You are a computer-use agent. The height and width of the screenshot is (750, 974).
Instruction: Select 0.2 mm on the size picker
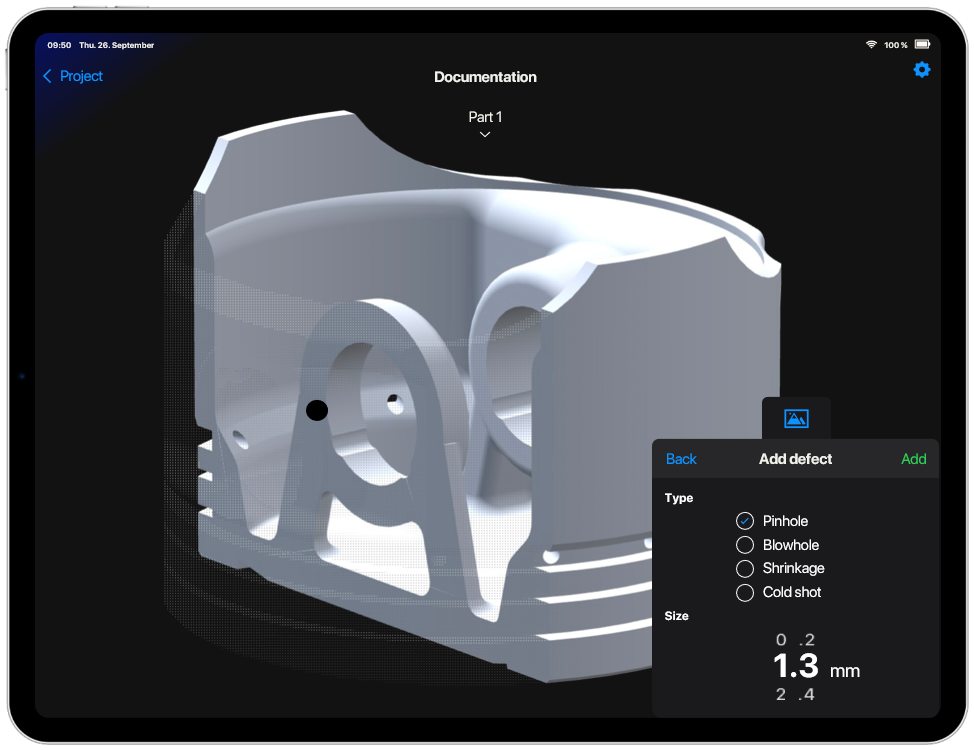(795, 639)
